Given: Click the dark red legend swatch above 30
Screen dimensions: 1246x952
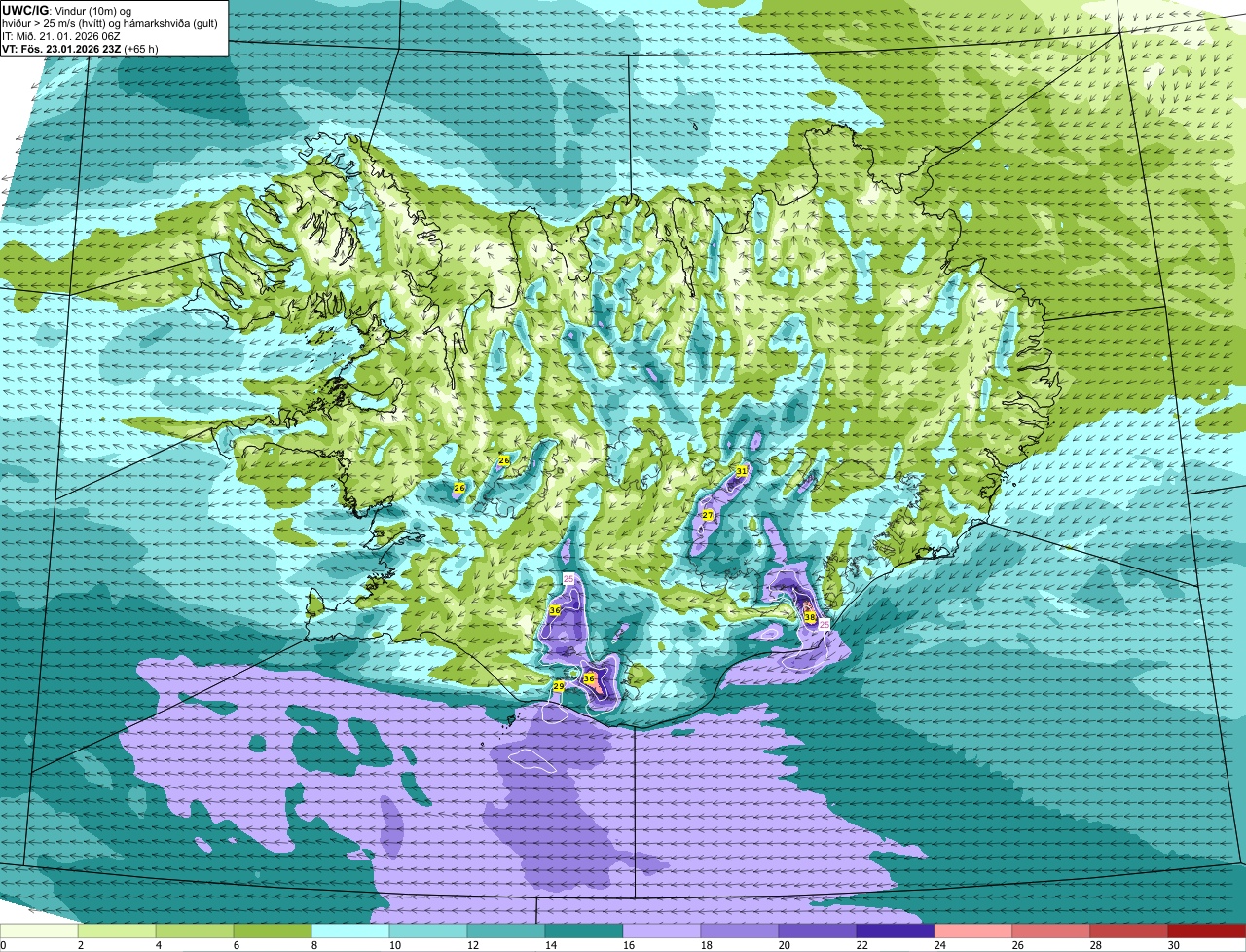Looking at the screenshot, I should click(1207, 932).
